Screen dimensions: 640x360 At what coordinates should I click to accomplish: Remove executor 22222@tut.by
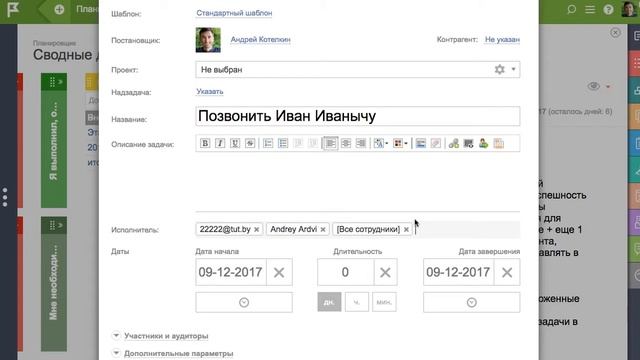[256, 230]
